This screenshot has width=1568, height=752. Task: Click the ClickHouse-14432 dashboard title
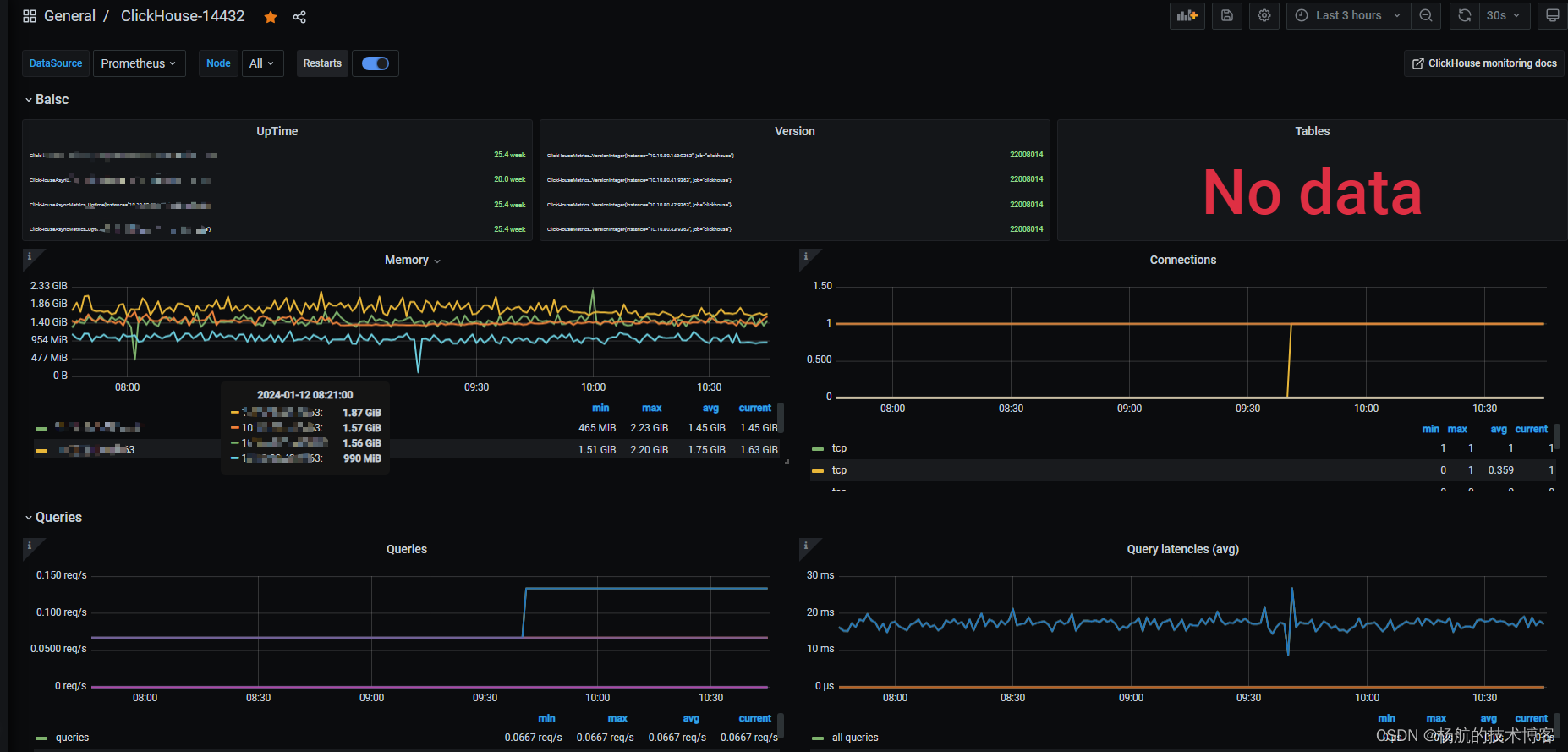tap(183, 16)
